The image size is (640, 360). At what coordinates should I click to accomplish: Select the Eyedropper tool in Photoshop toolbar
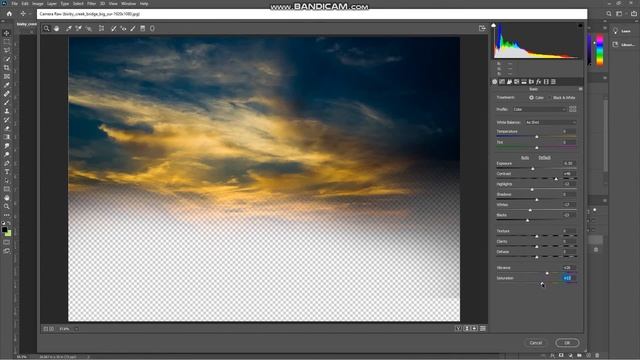(7, 85)
